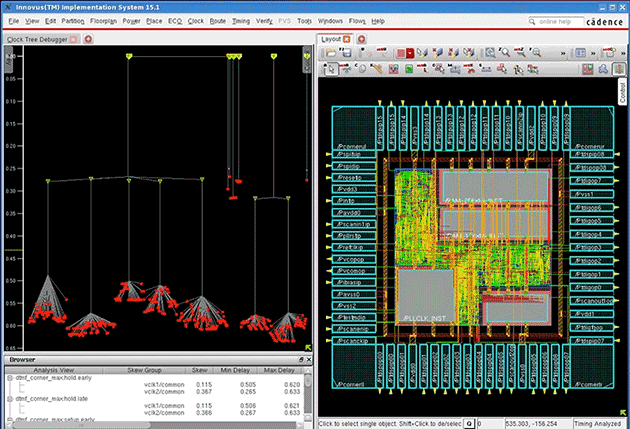Float the Browser panel
The height and width of the screenshot is (429, 630).
click(x=301, y=360)
